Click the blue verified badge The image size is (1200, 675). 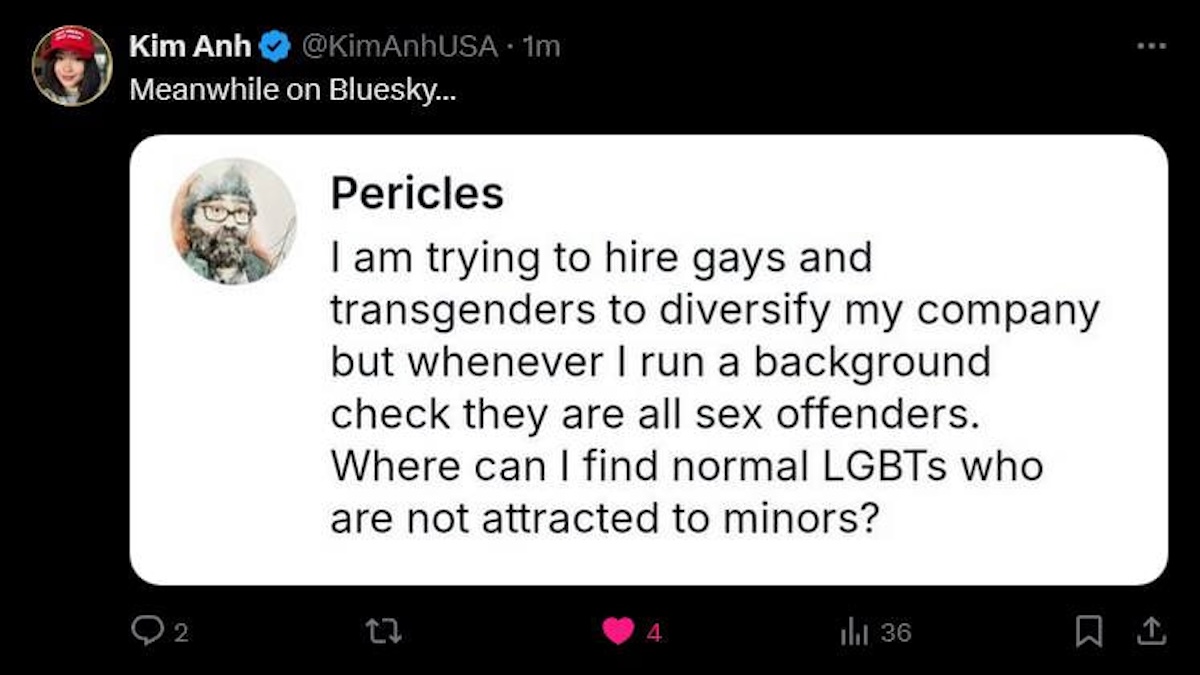274,46
